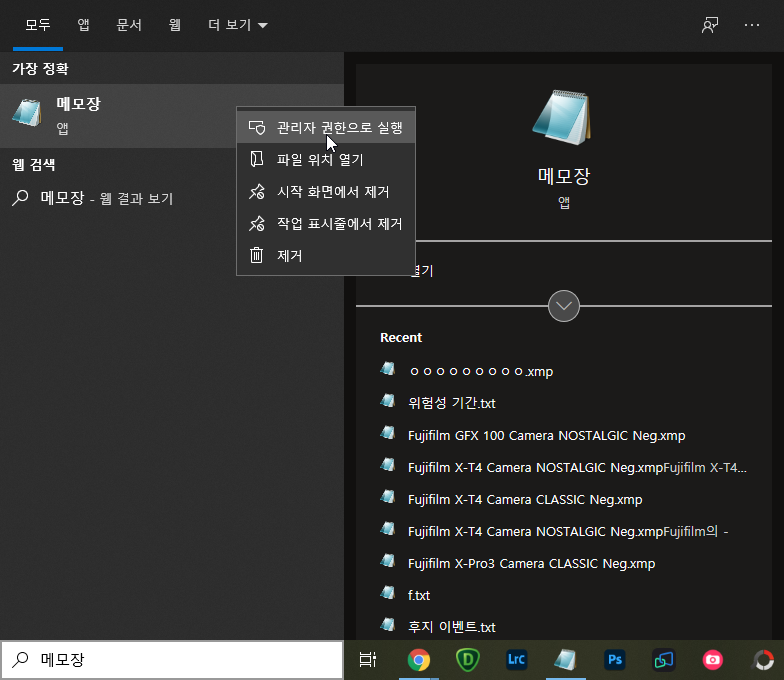Click the unpin icon beside 시작 화면에서 제거
The height and width of the screenshot is (680, 784).
(x=256, y=192)
